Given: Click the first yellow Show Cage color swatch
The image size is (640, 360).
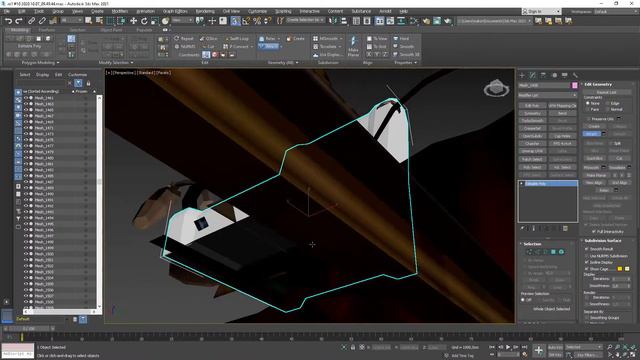Looking at the screenshot, I should (x=620, y=269).
